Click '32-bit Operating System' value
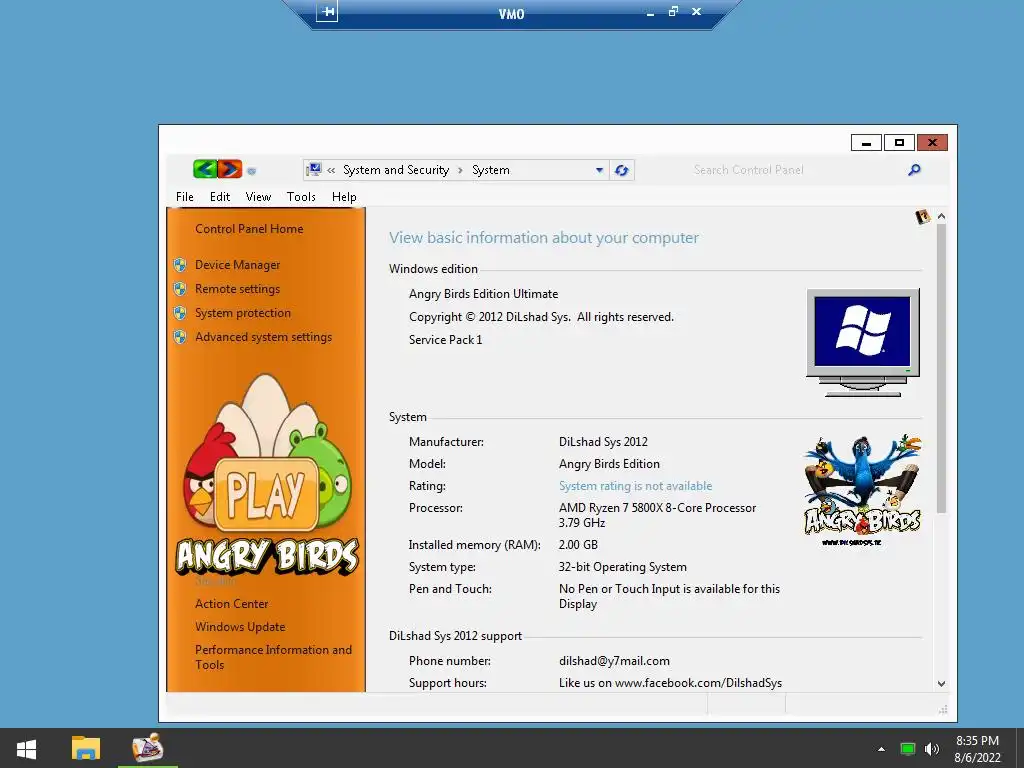The height and width of the screenshot is (768, 1024). pyautogui.click(x=622, y=567)
